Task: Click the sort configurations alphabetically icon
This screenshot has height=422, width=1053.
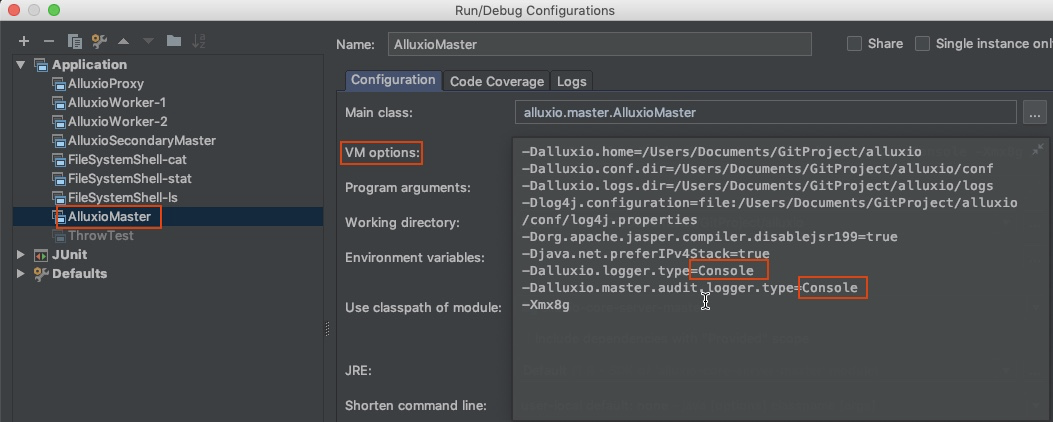Action: [199, 41]
